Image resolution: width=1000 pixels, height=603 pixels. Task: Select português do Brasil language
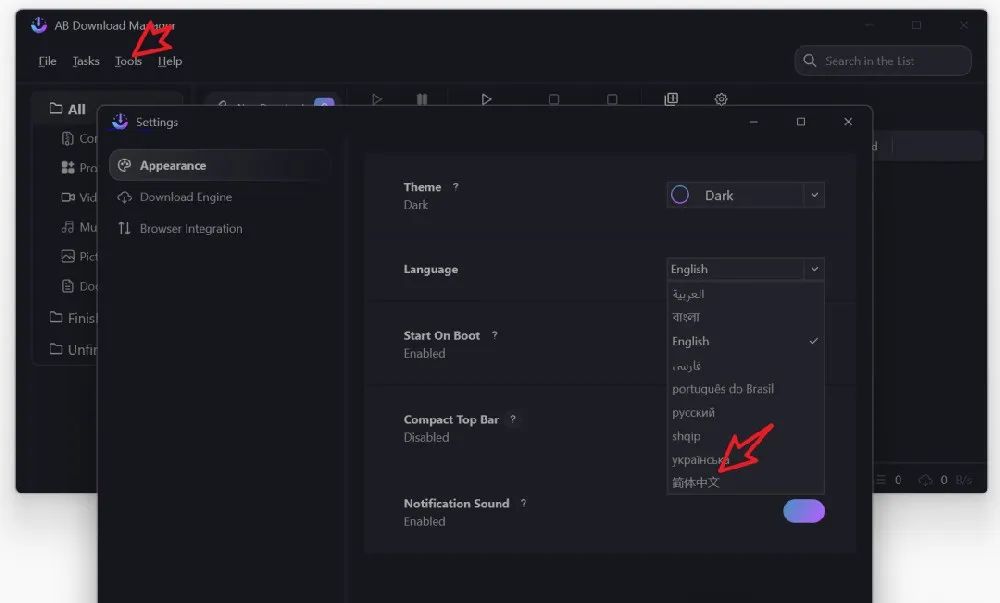[746, 389]
